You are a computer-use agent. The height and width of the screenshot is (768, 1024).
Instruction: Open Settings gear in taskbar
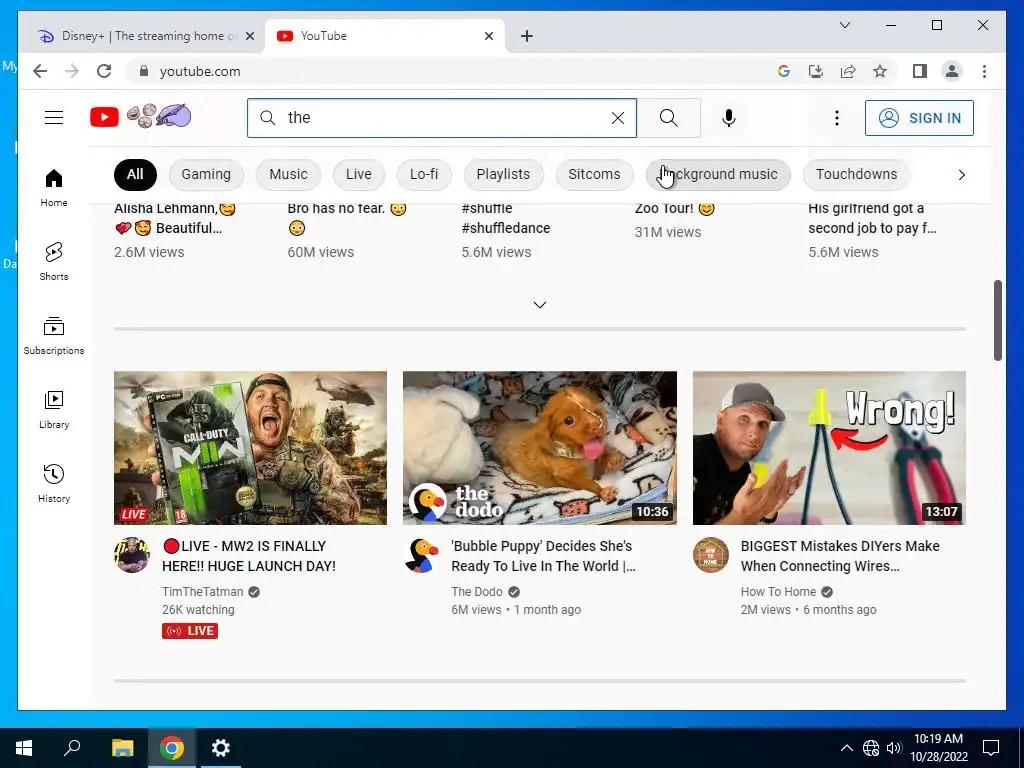point(221,748)
